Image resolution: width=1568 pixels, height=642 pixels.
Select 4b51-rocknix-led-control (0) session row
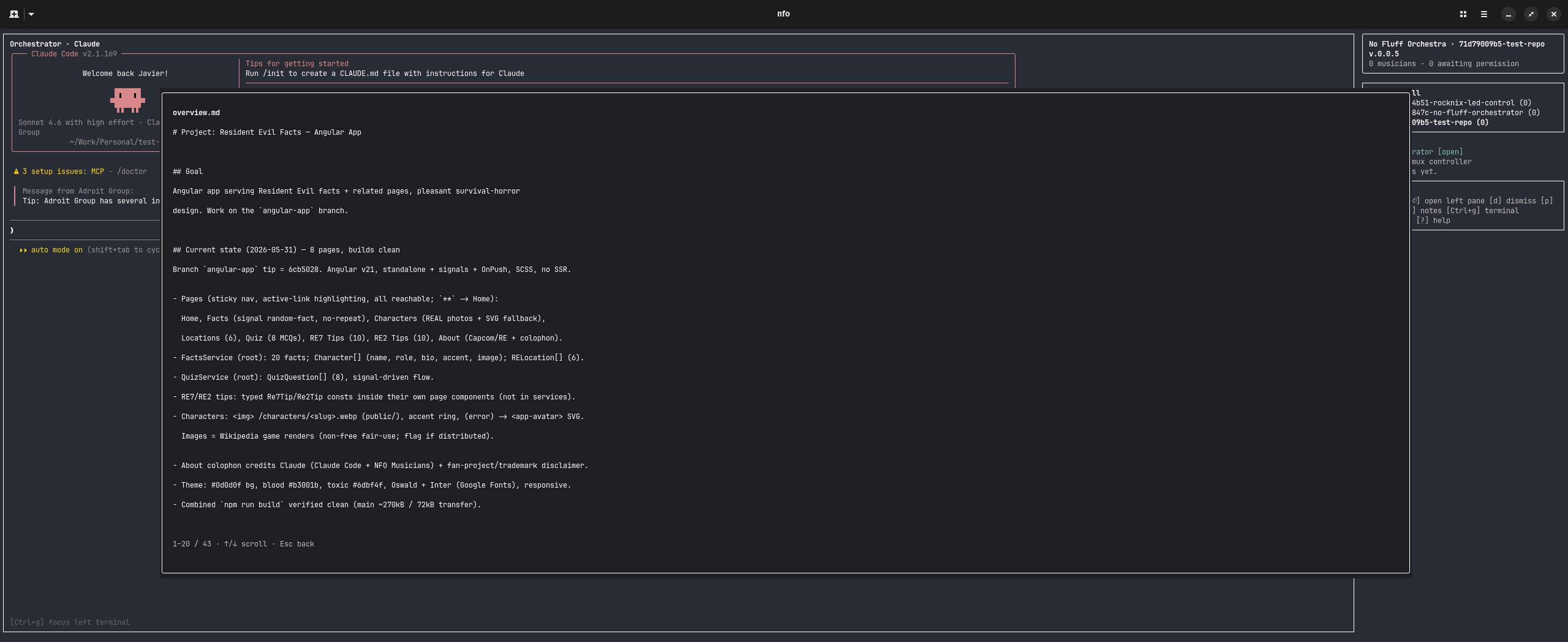click(1471, 103)
